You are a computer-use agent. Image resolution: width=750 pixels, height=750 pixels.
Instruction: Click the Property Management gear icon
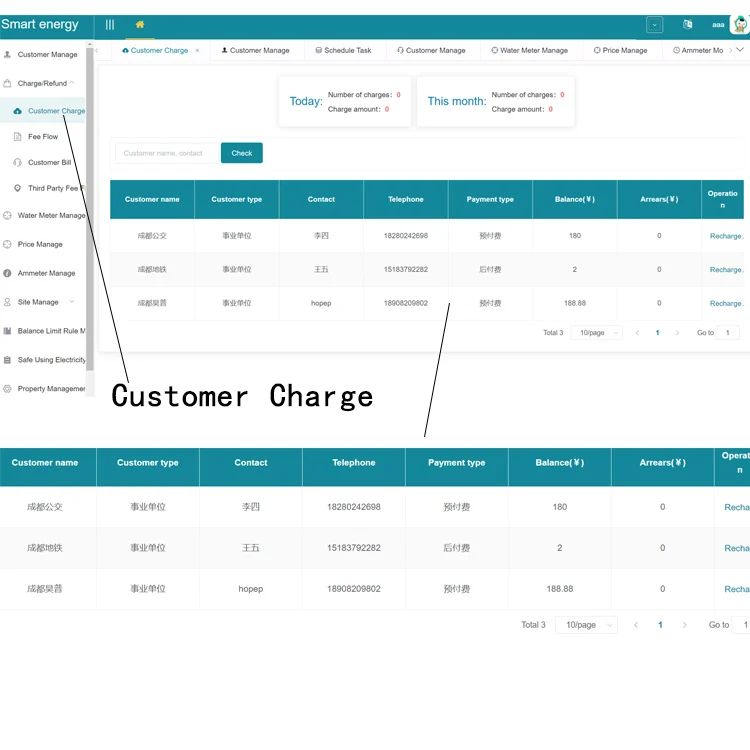coord(7,389)
